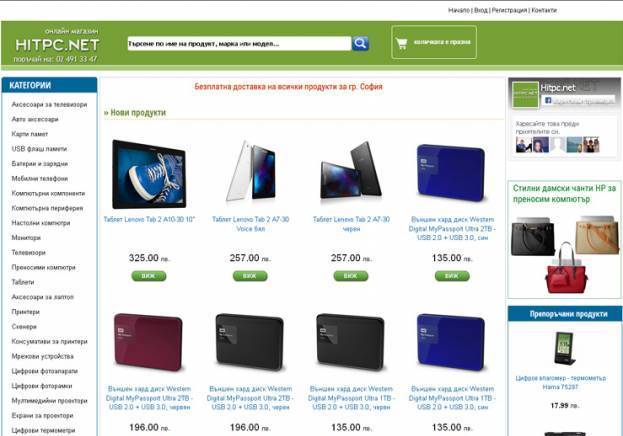
Task: Open the Вход login link
Action: click(481, 10)
